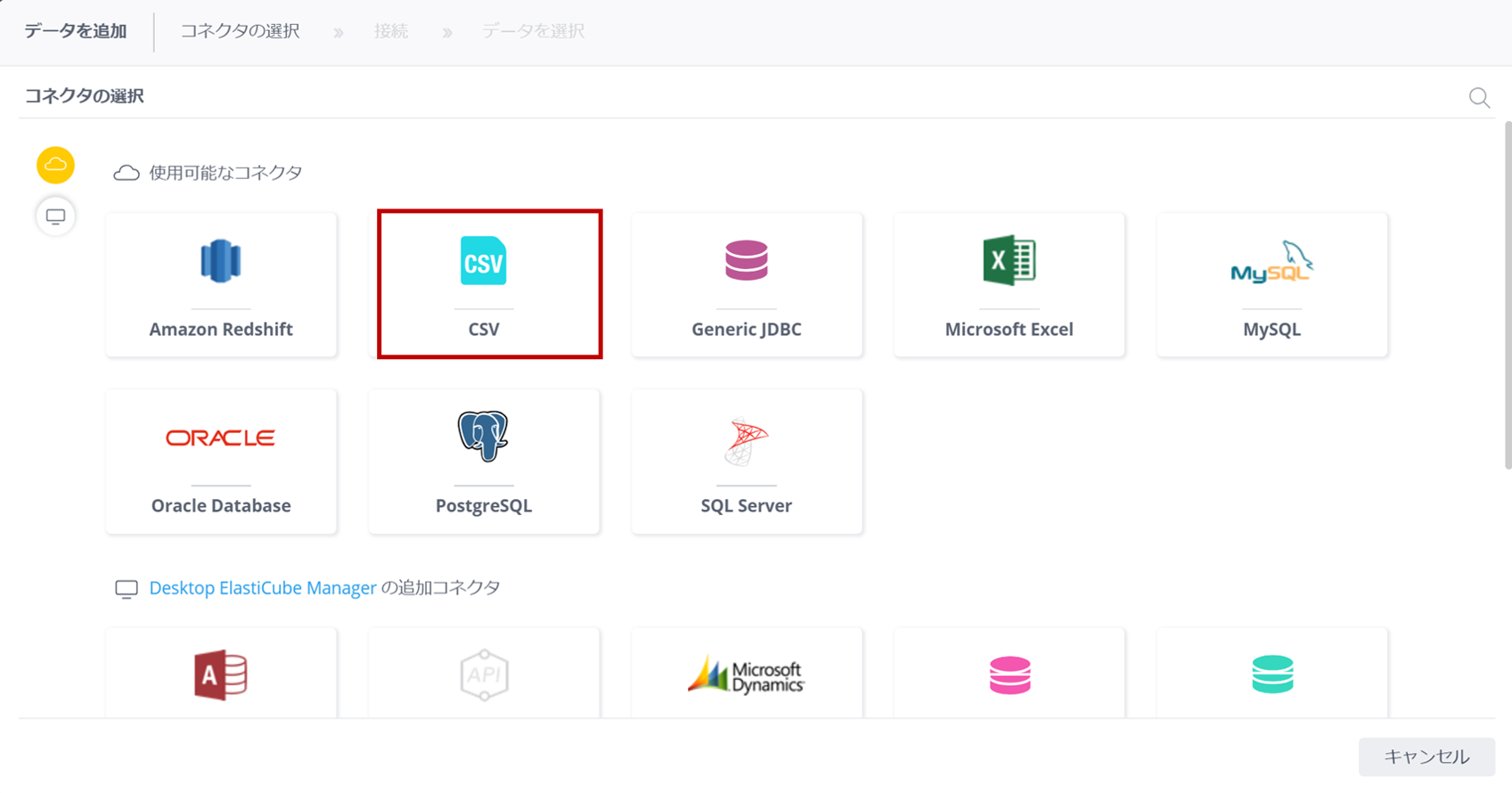
Task: Pick the Microsoft Excel connector icon
Action: [1009, 260]
